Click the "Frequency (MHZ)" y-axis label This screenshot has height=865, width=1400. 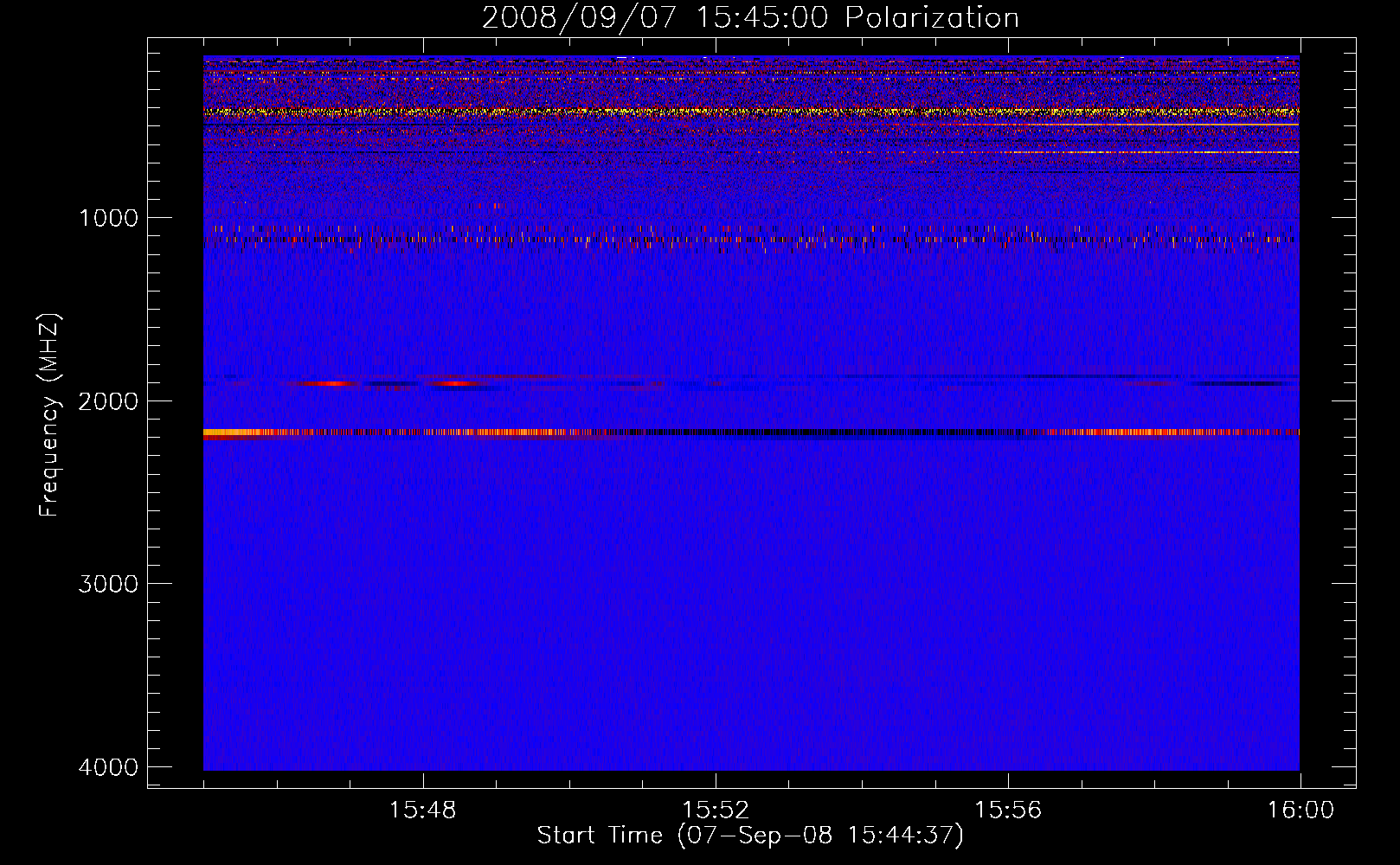pos(49,415)
